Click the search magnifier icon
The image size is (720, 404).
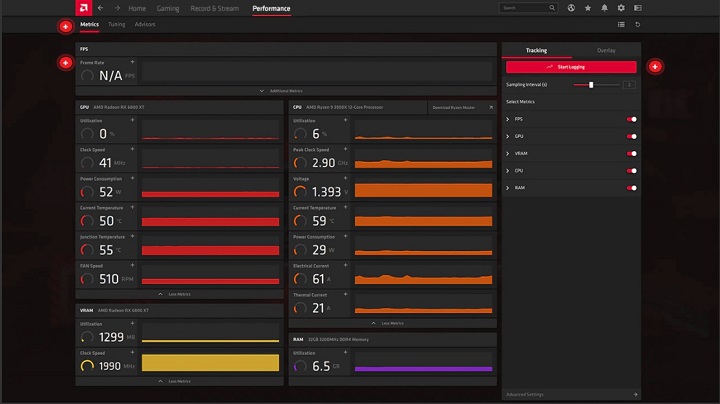tap(552, 8)
